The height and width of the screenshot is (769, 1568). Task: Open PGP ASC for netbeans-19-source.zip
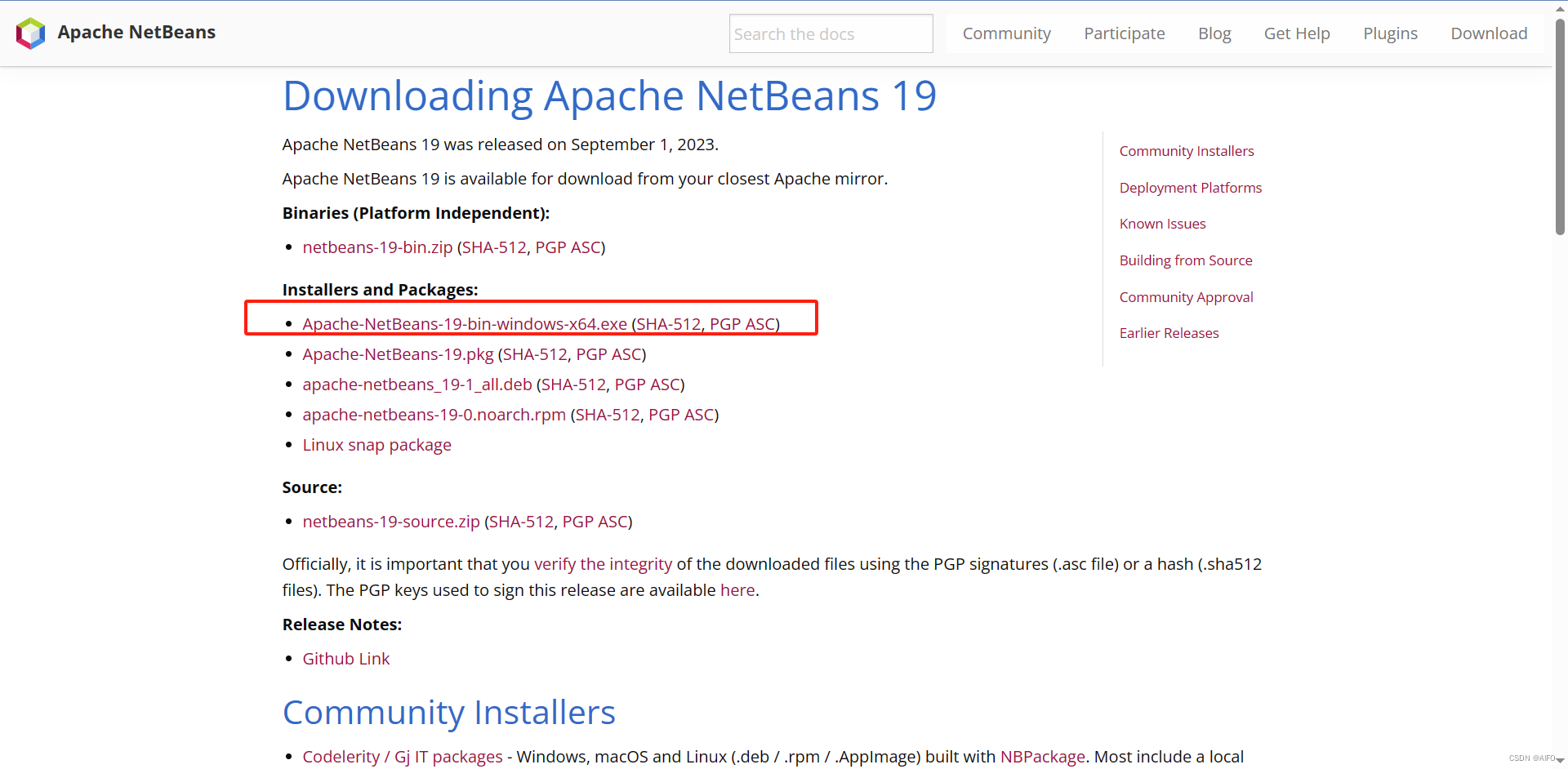click(x=595, y=522)
